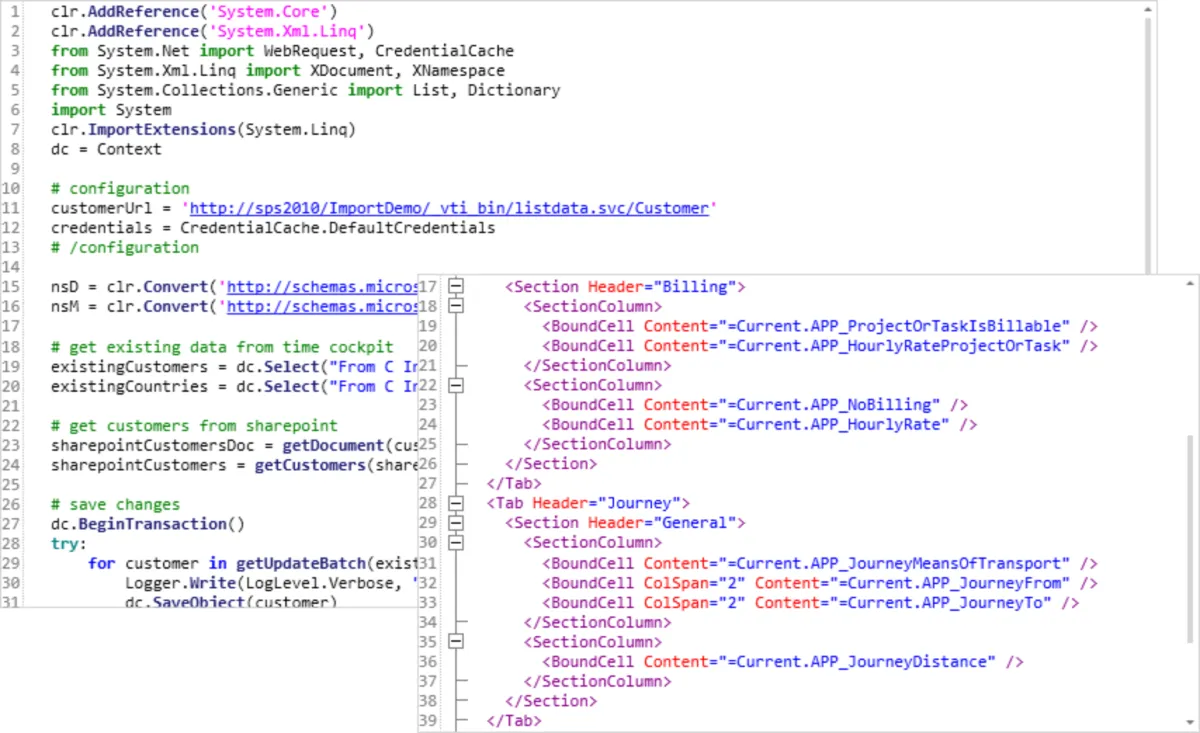This screenshot has width=1200, height=733.
Task: Click the APP_JourneyFrom BoundCell line
Action: click(820, 583)
